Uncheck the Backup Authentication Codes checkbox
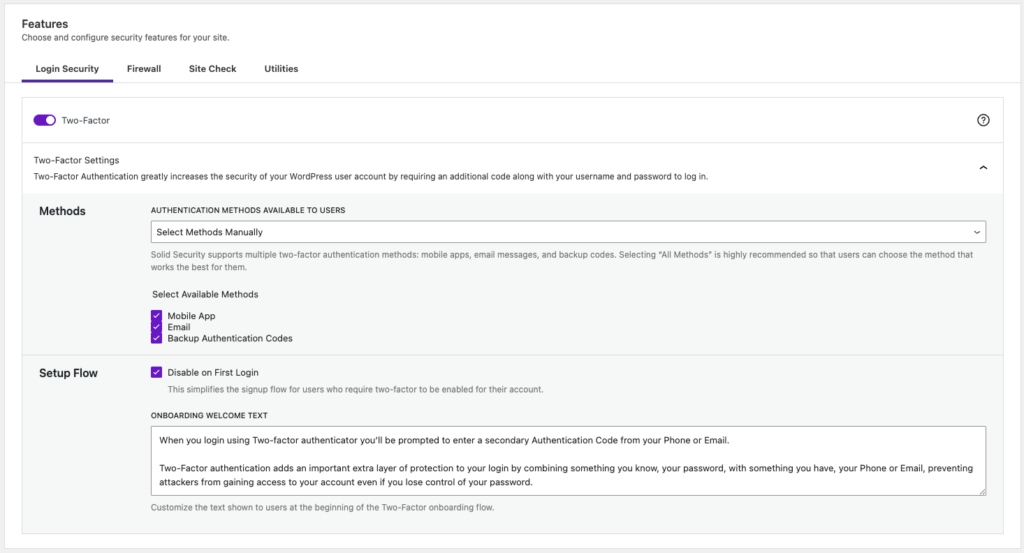This screenshot has width=1024, height=553. pos(156,338)
